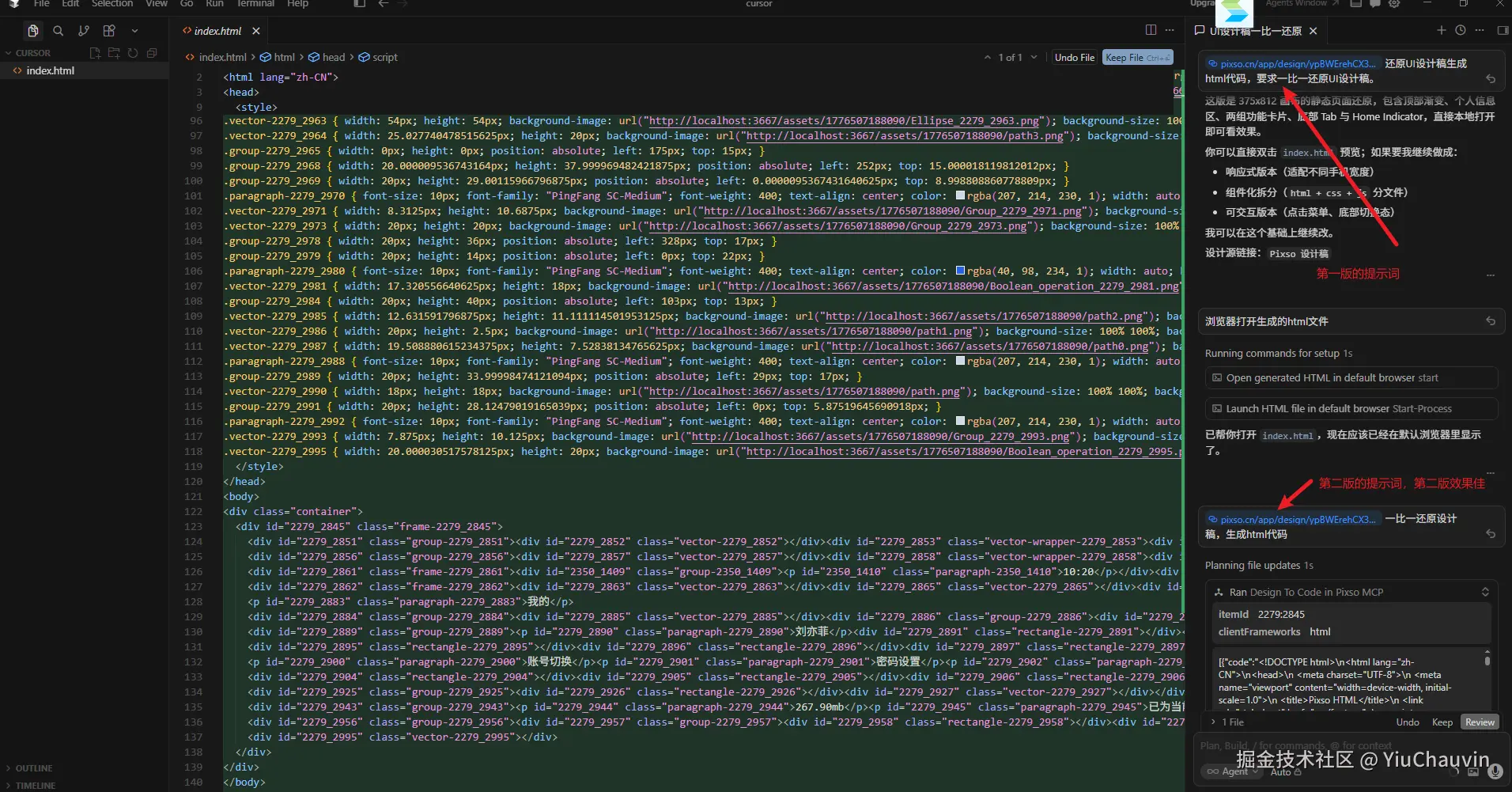Expand the OUTLINE section
This screenshot has width=1512, height=792.
pos(33,768)
